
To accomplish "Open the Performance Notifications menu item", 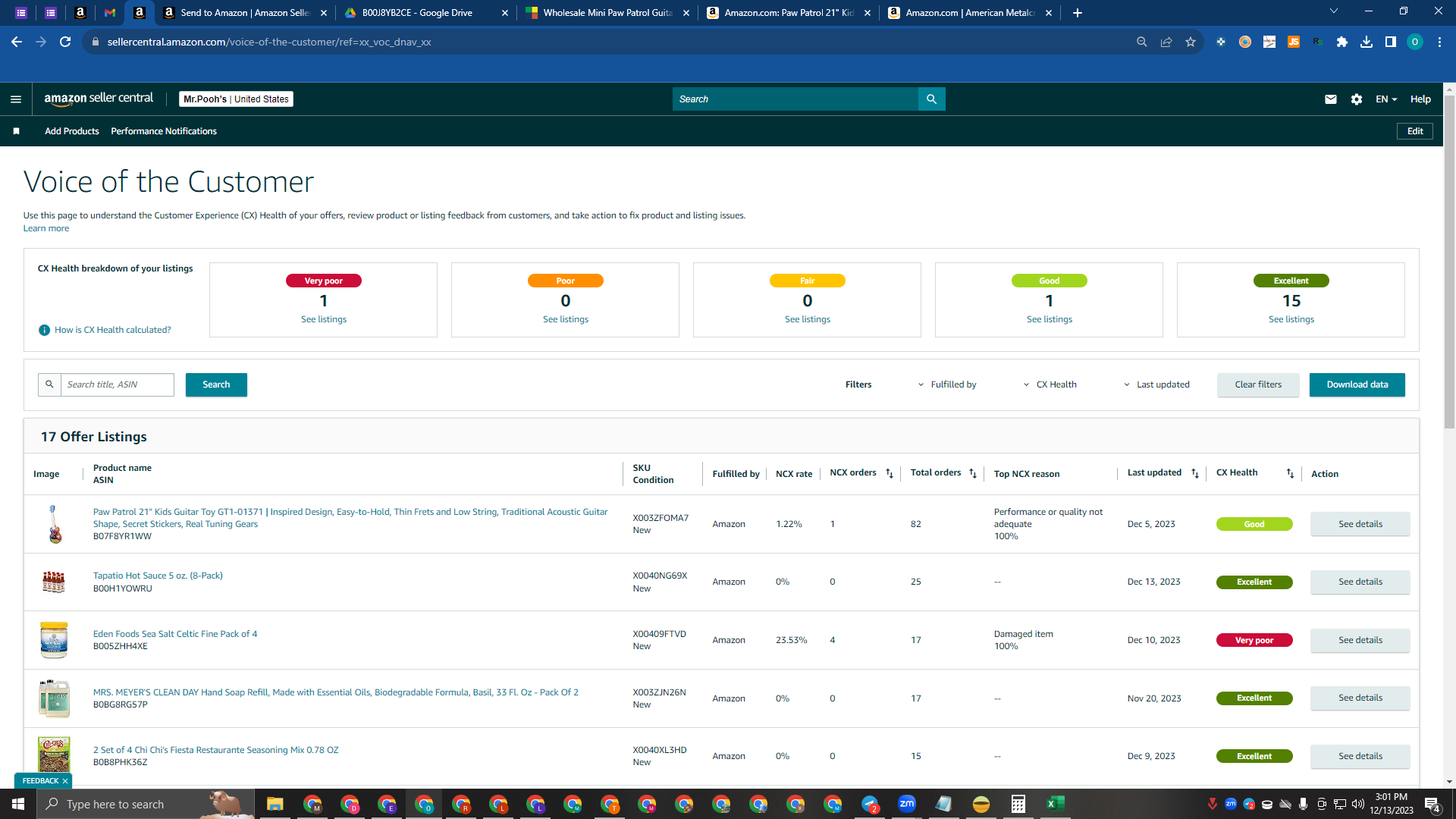I will click(x=164, y=131).
